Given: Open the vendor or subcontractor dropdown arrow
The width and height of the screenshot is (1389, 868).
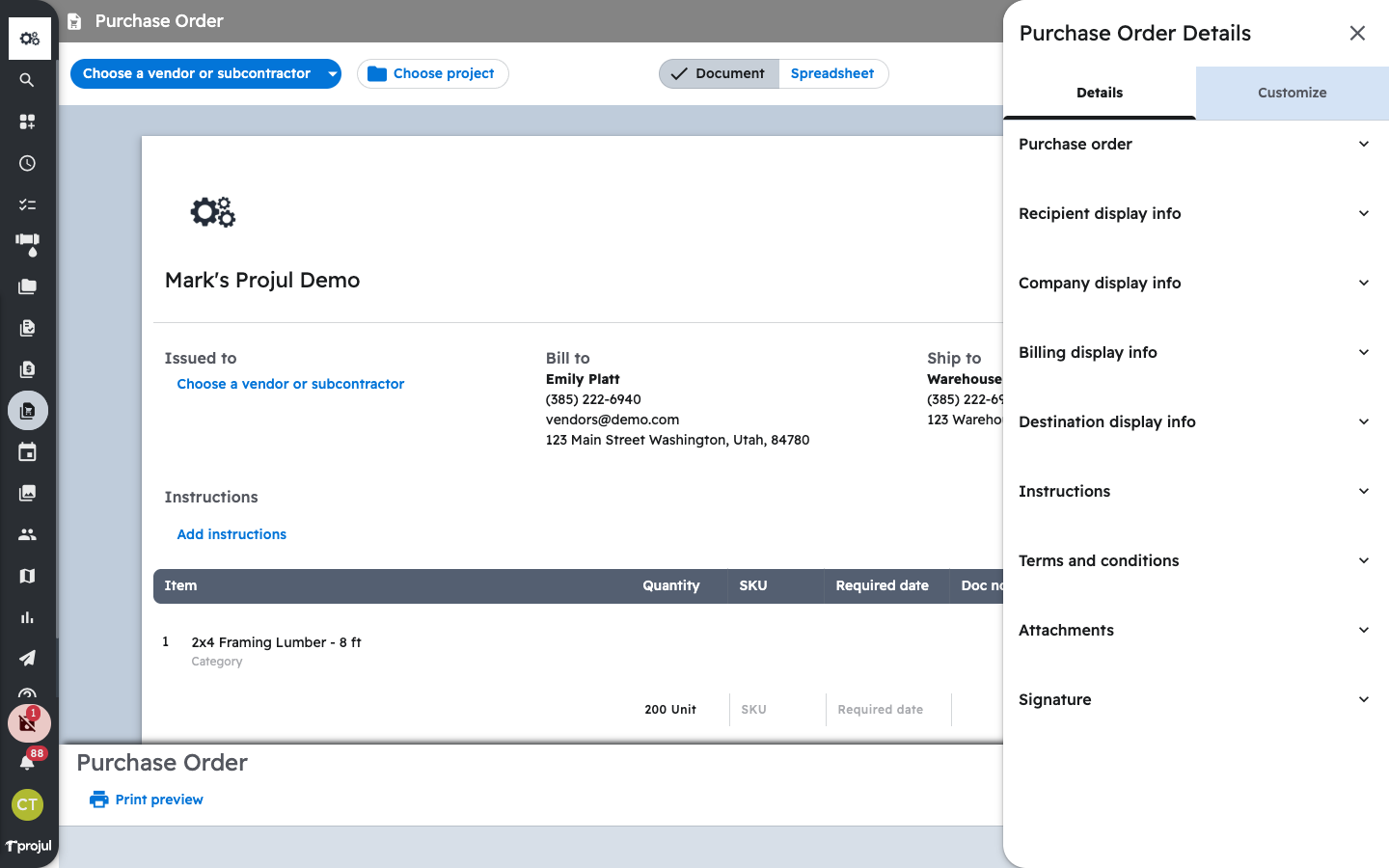Looking at the screenshot, I should click(x=332, y=73).
